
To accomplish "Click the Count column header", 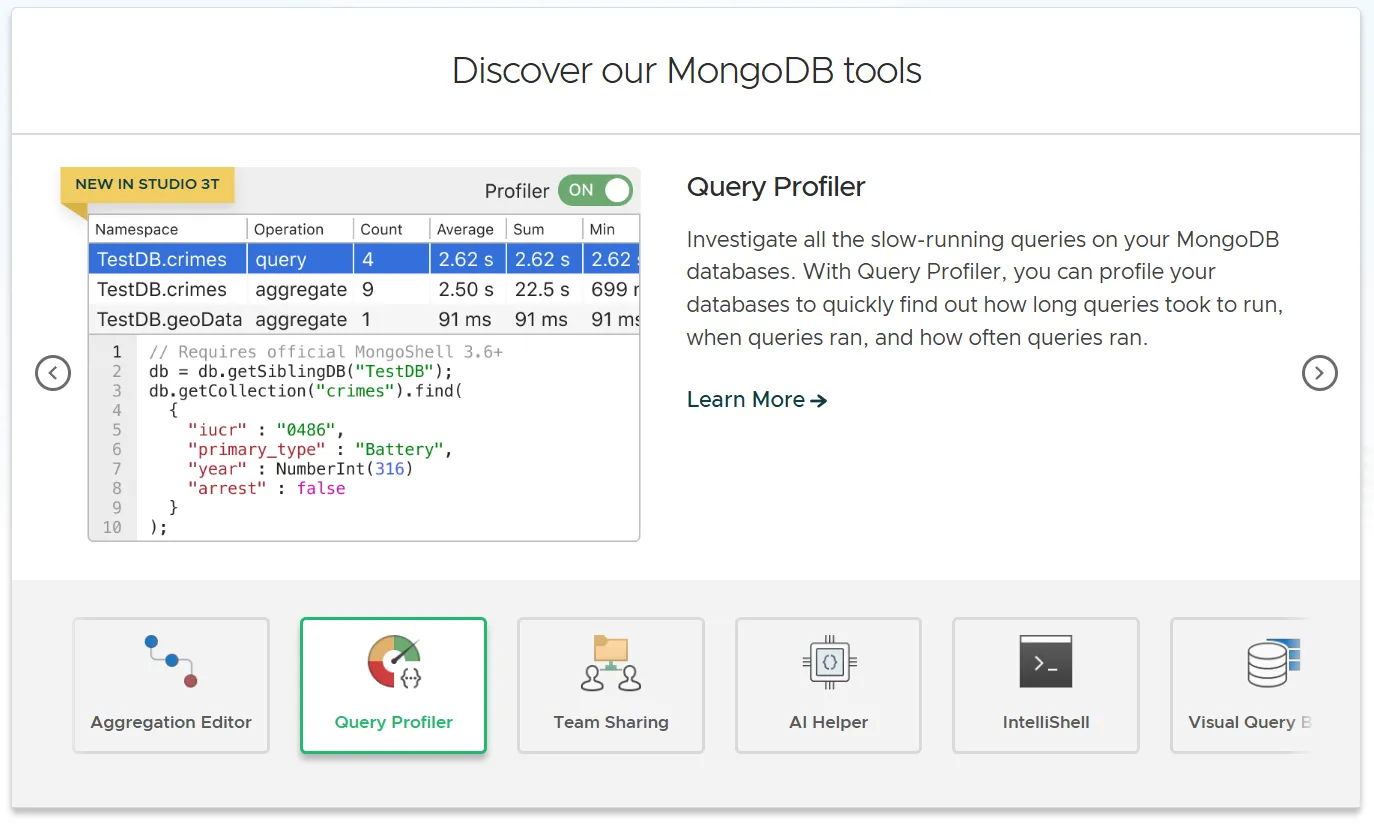I will point(391,229).
